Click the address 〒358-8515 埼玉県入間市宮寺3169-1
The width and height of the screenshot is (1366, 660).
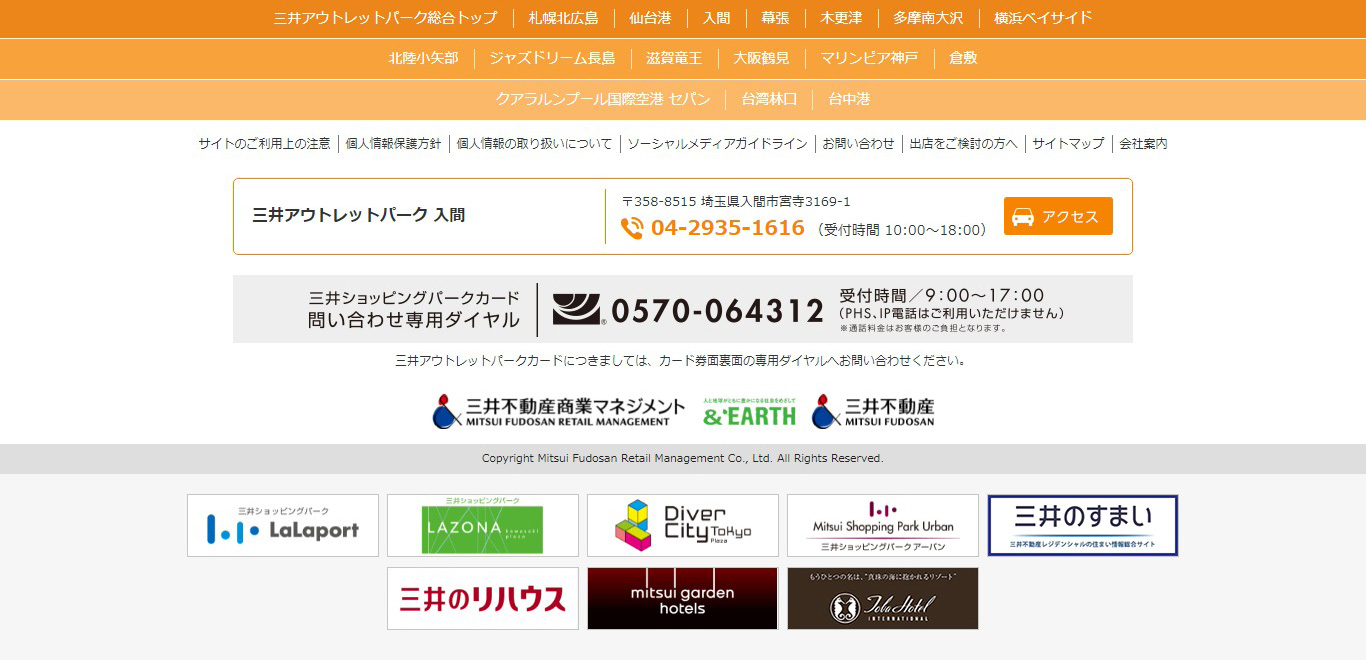[736, 201]
